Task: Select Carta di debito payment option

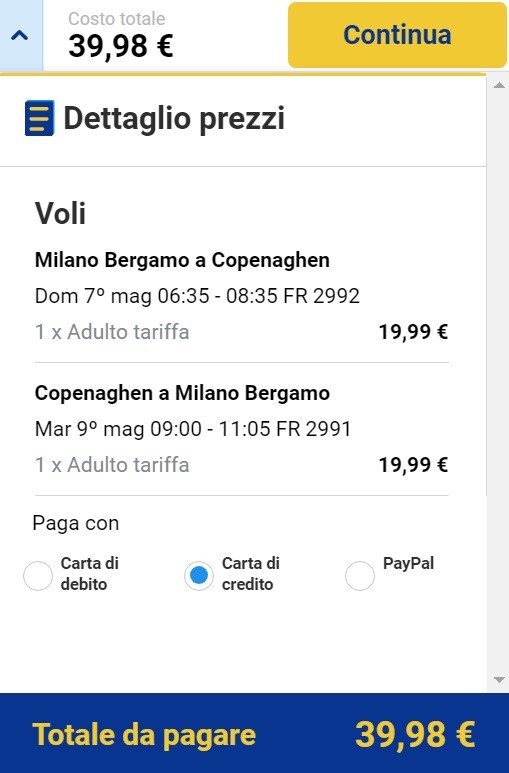Action: tap(38, 575)
